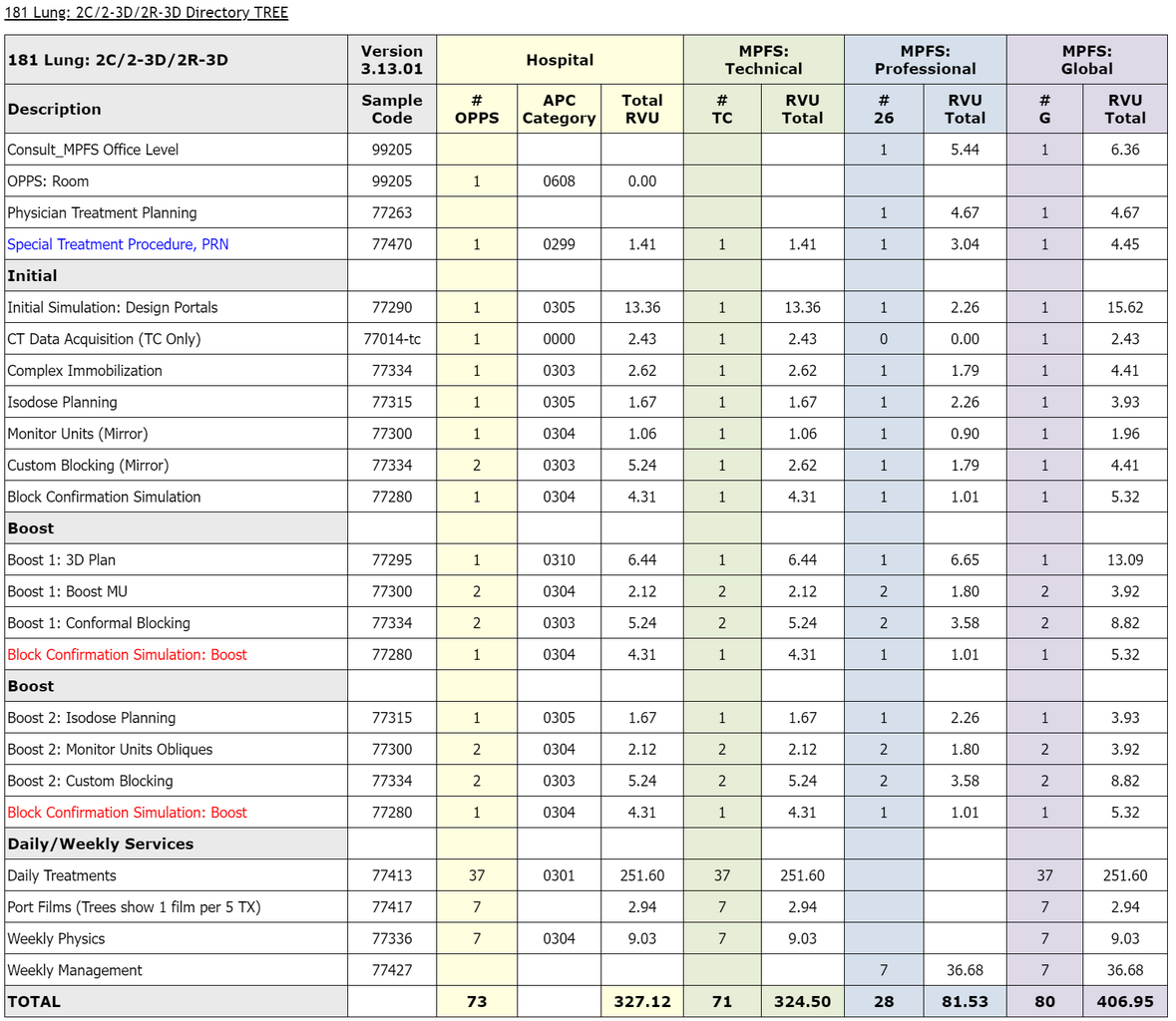Viewport: 1176px width, 1021px height.
Task: Select the MPFS: Global column header
Action: pos(1086,60)
